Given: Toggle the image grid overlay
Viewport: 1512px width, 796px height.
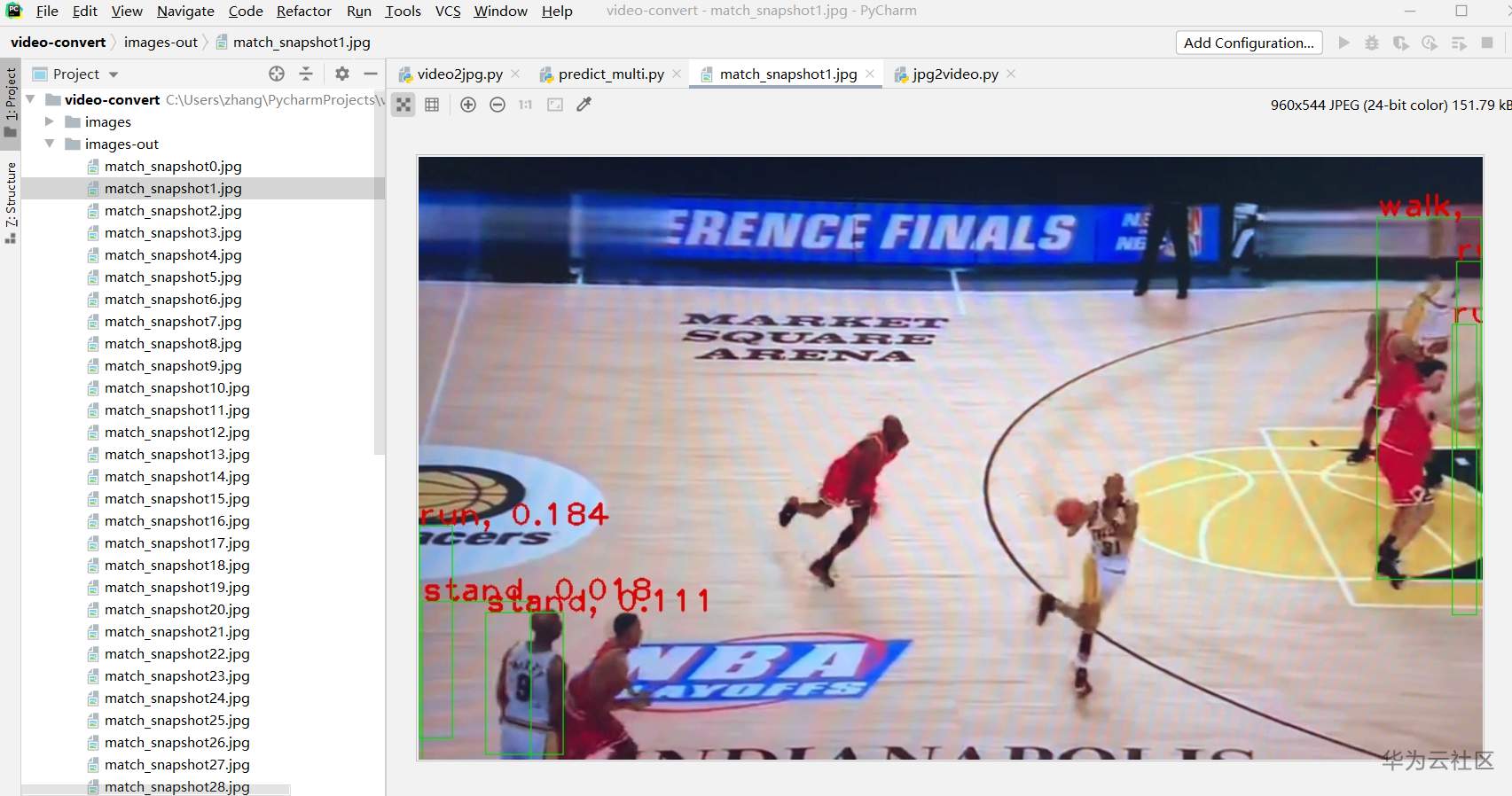Looking at the screenshot, I should point(432,105).
